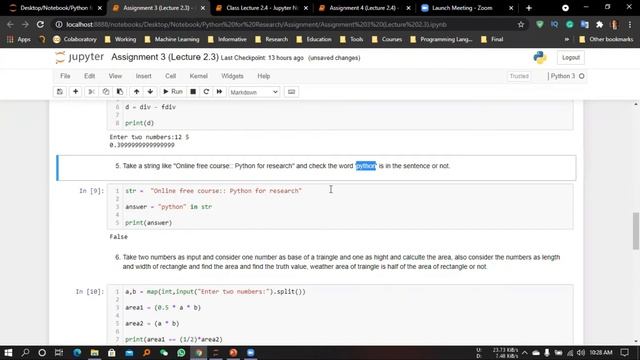Copy selected cells icon

(106, 92)
